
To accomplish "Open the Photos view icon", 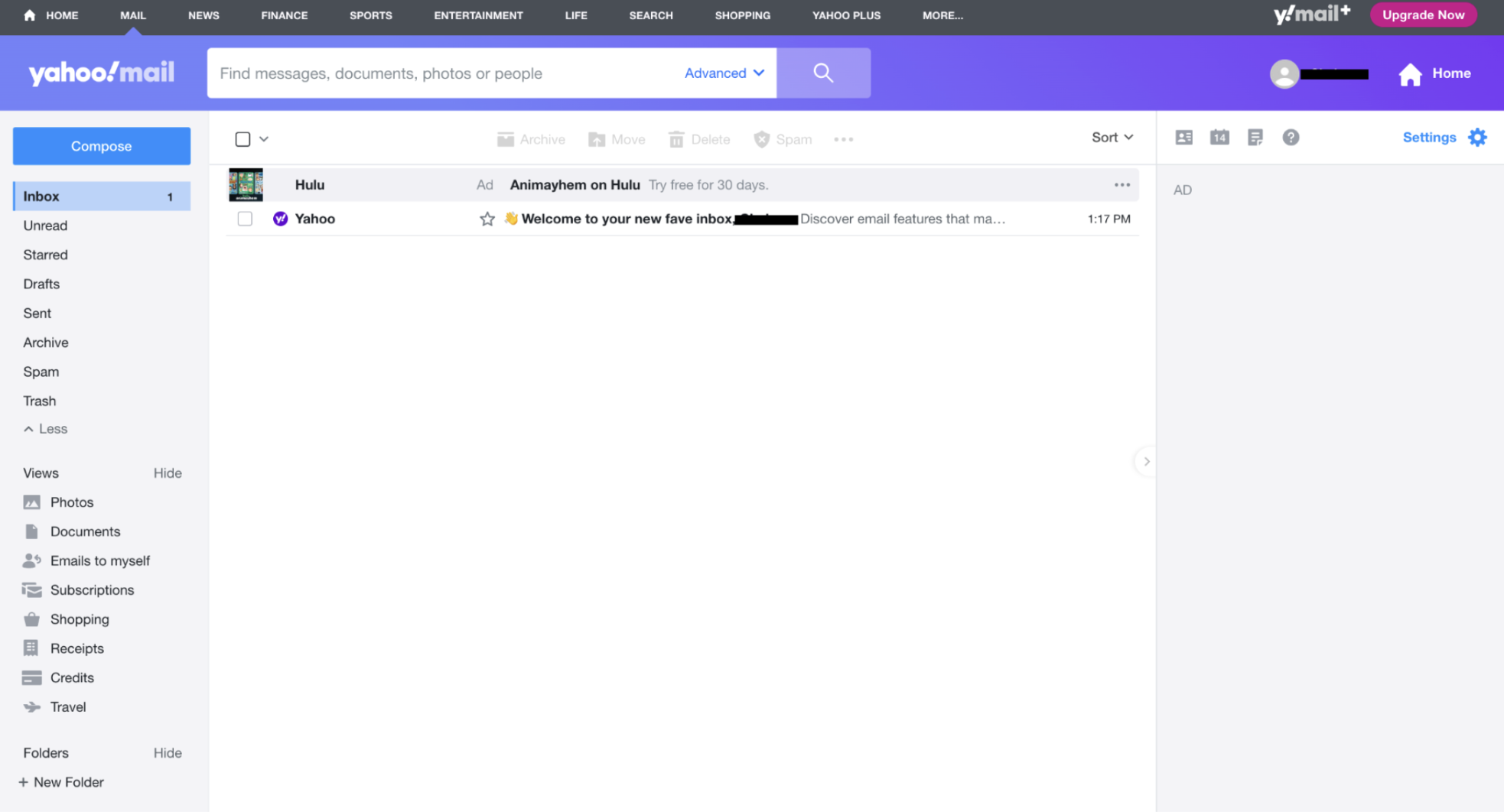I will (31, 502).
